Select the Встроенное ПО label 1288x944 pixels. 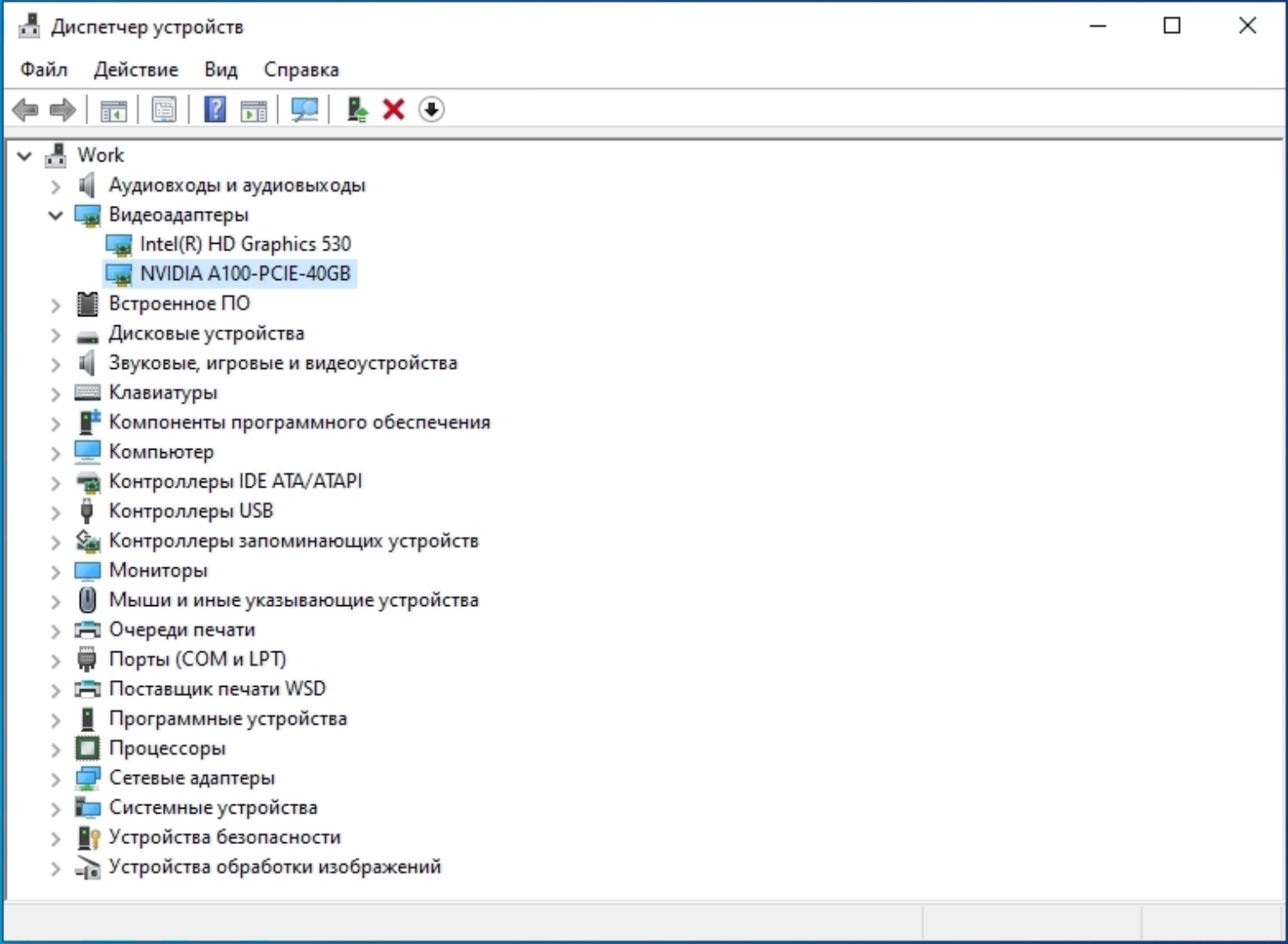click(x=179, y=303)
